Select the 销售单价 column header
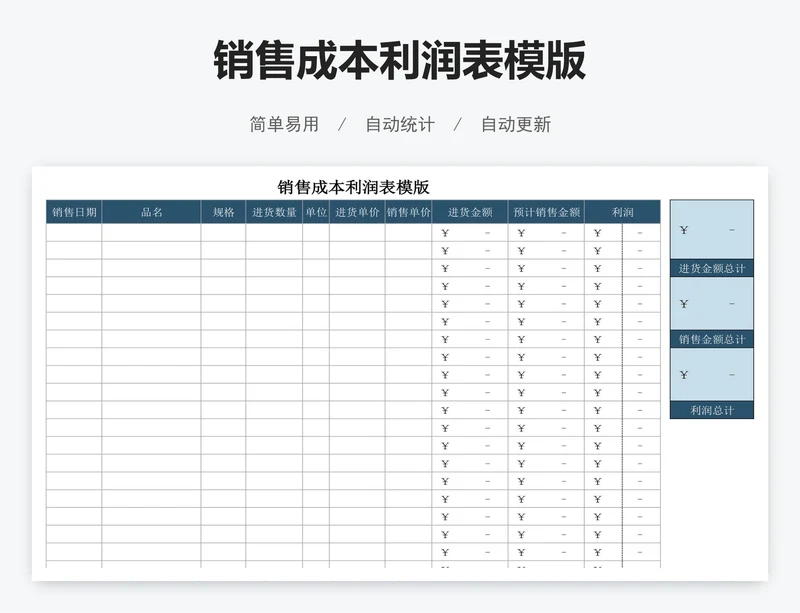 408,212
